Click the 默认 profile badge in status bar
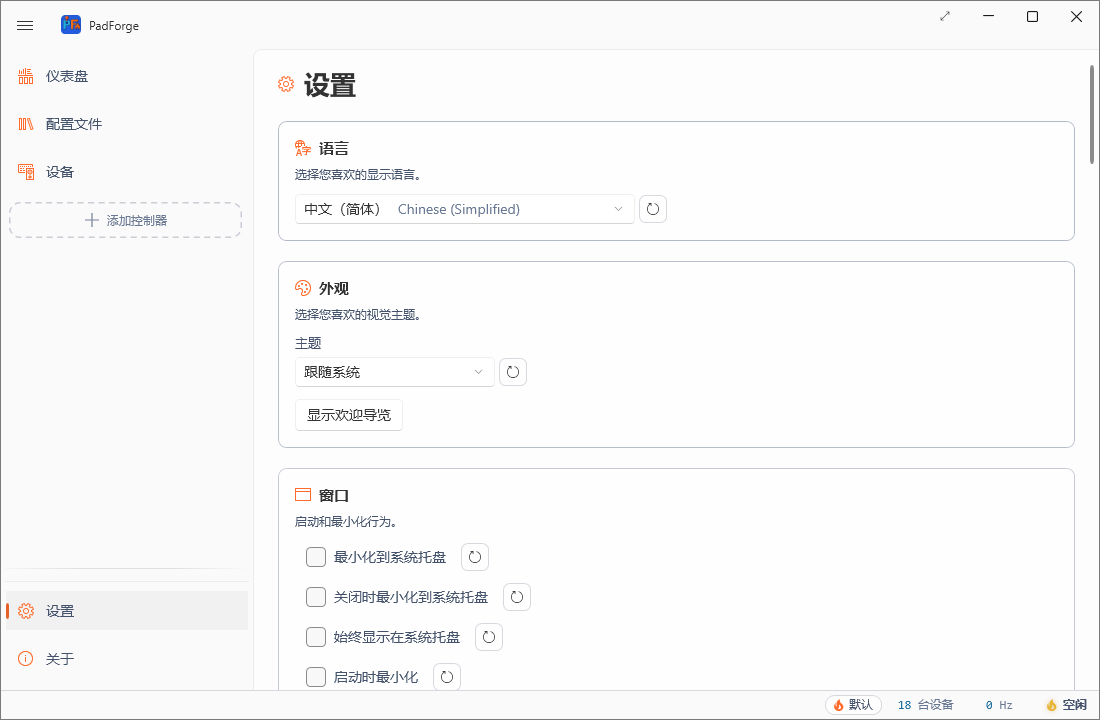Image resolution: width=1100 pixels, height=720 pixels. coord(853,705)
